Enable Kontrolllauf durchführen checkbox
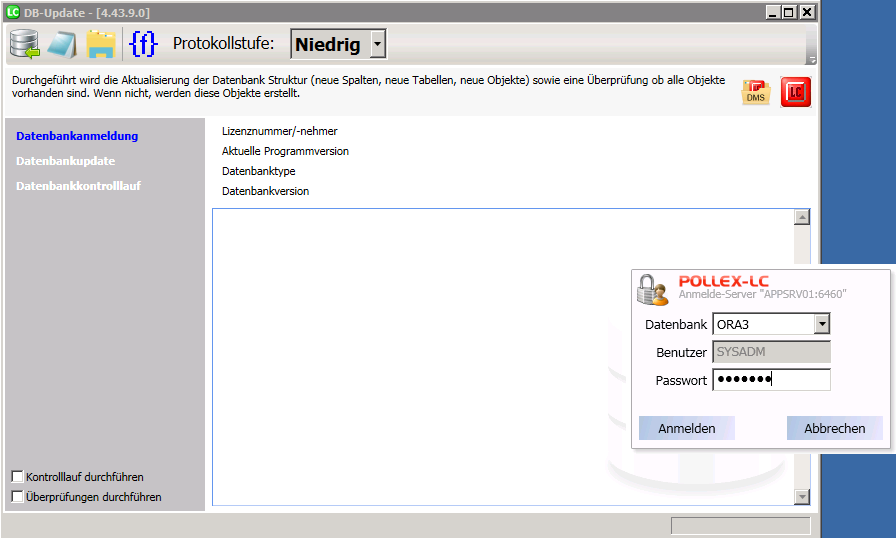Image resolution: width=896 pixels, height=538 pixels. click(17, 477)
